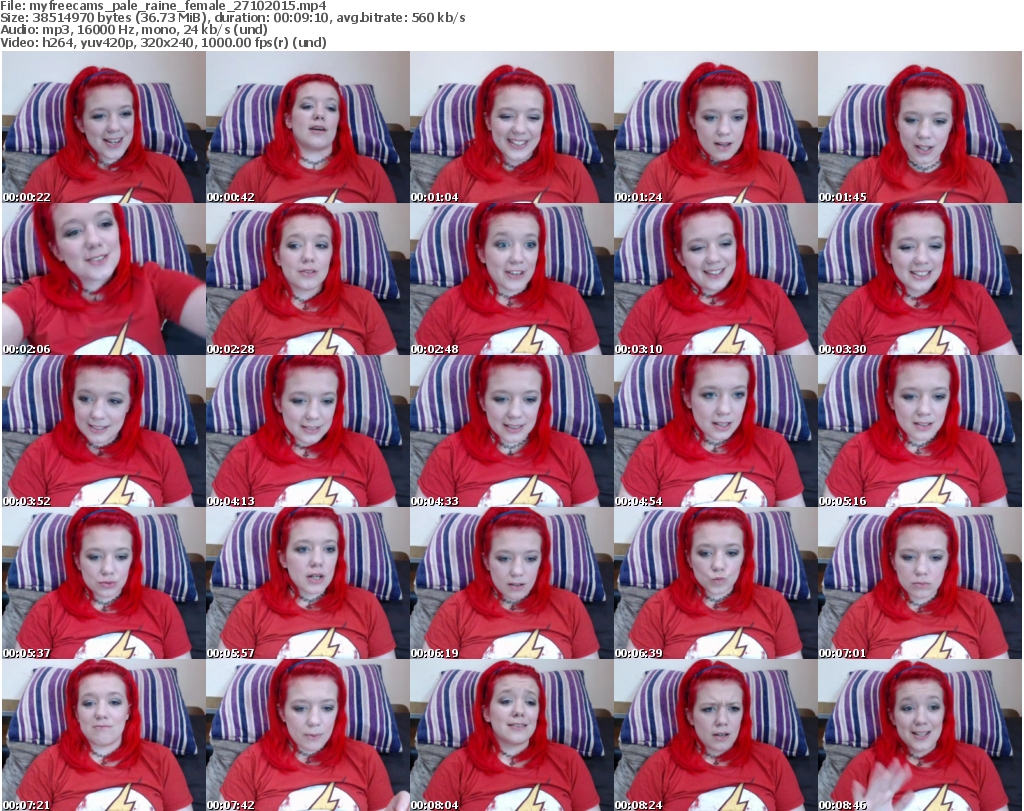This screenshot has width=1024, height=811.
Task: Select the thumbnail stamped 00:00:22
Action: point(104,127)
